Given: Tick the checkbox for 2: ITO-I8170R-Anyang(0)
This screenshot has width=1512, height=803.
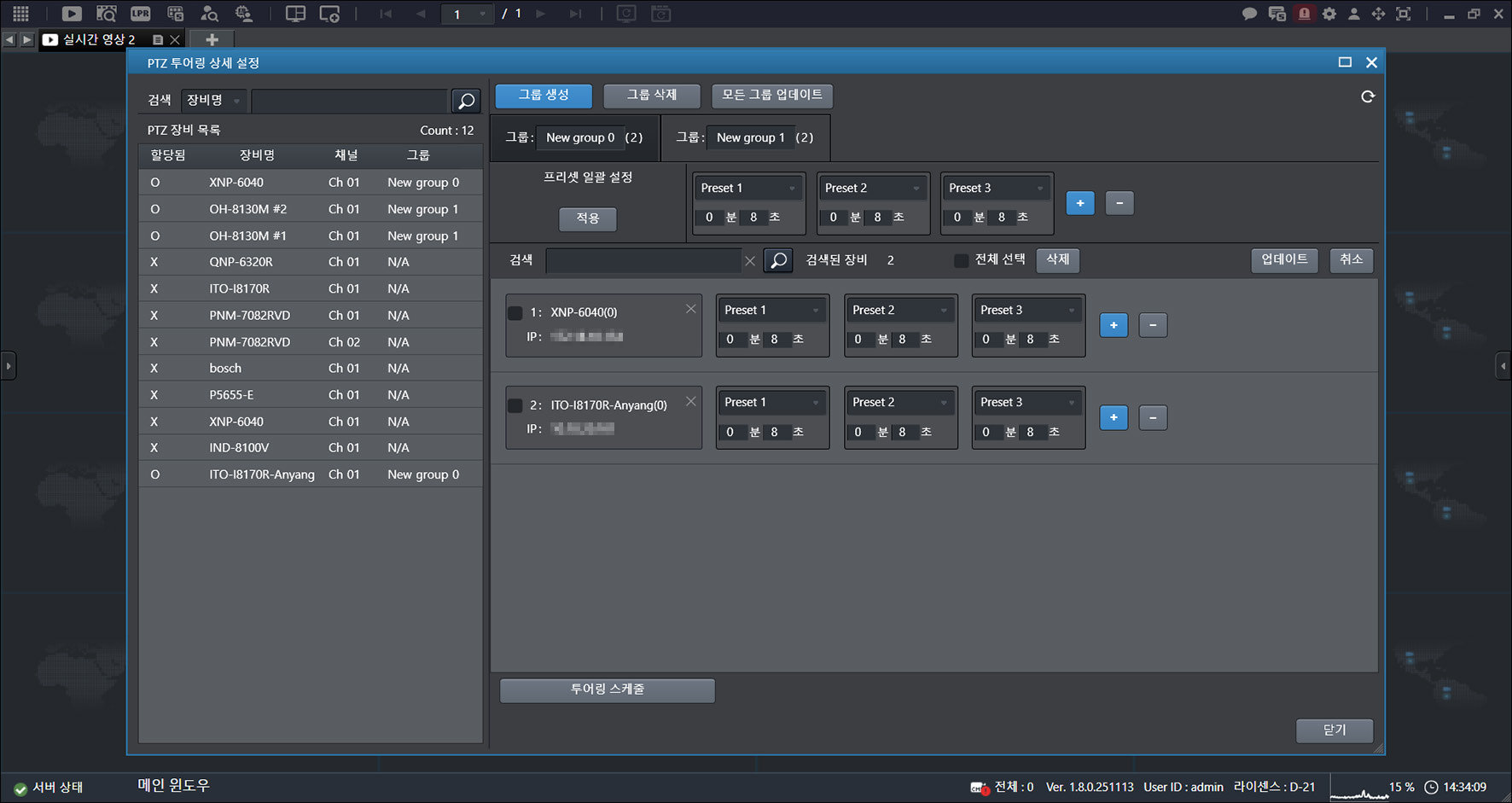Looking at the screenshot, I should tap(515, 405).
